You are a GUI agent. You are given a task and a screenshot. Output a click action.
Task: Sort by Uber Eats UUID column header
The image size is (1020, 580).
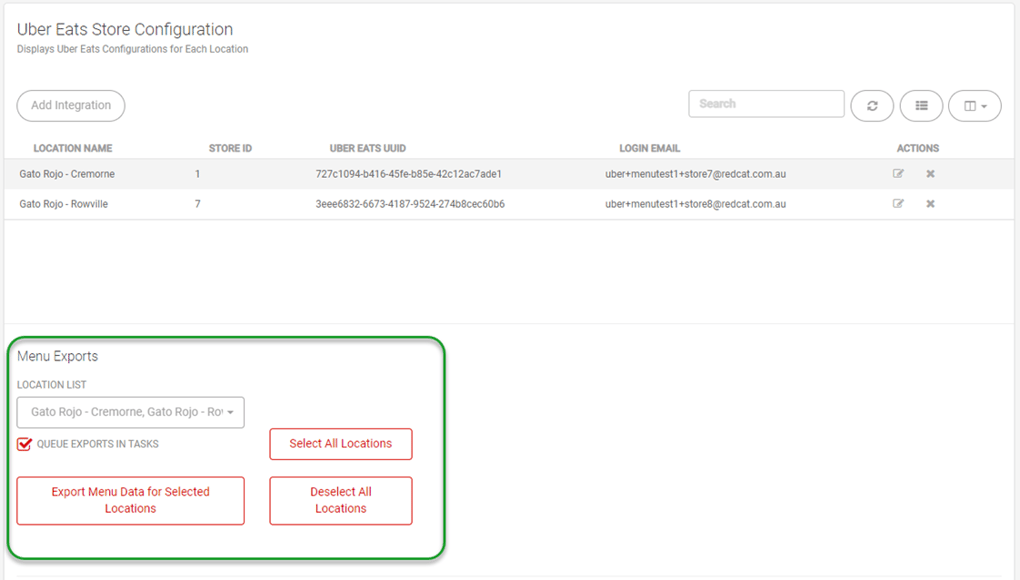(x=367, y=148)
